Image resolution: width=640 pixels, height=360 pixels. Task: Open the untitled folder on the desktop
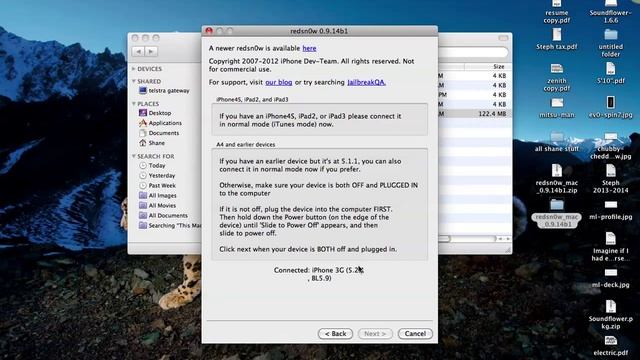611,42
